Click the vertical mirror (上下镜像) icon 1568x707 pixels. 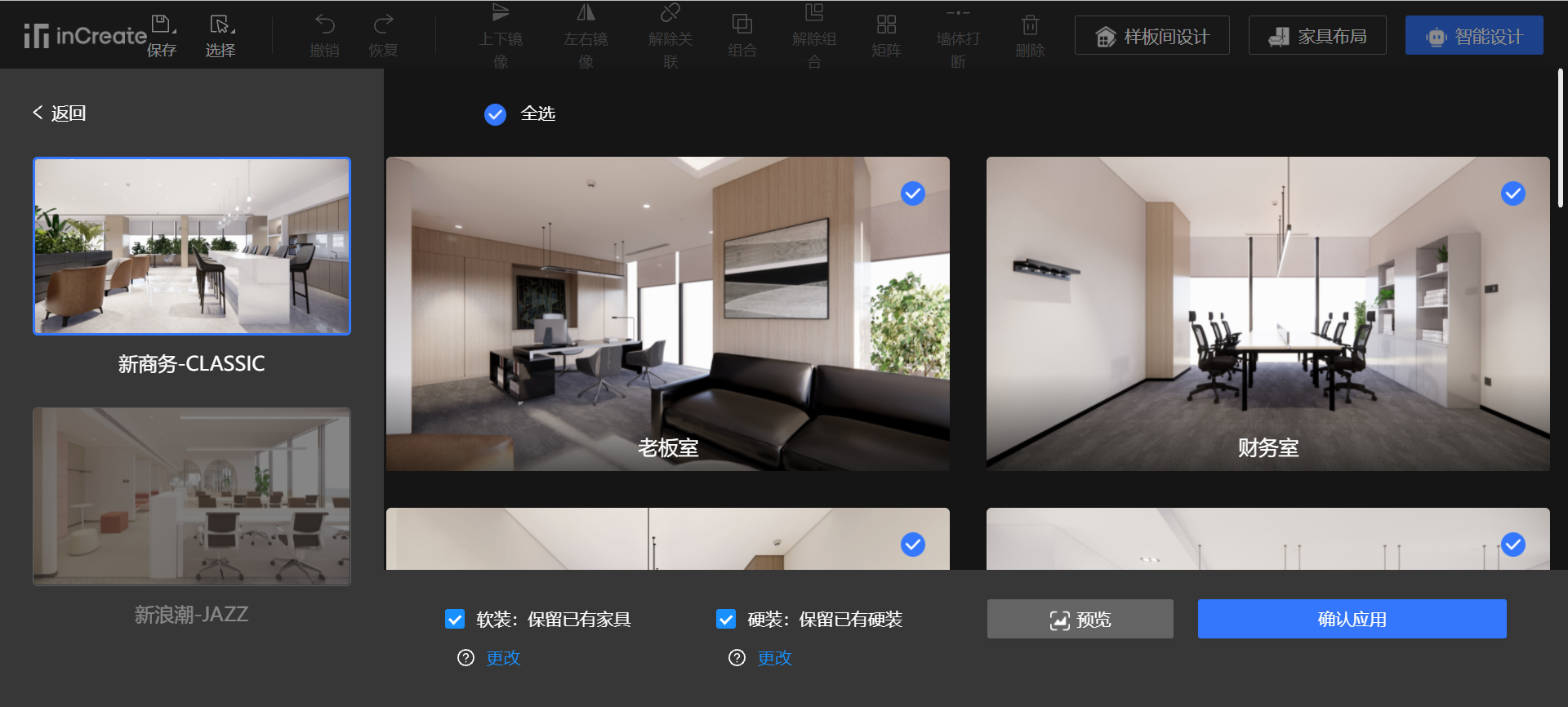tap(501, 12)
